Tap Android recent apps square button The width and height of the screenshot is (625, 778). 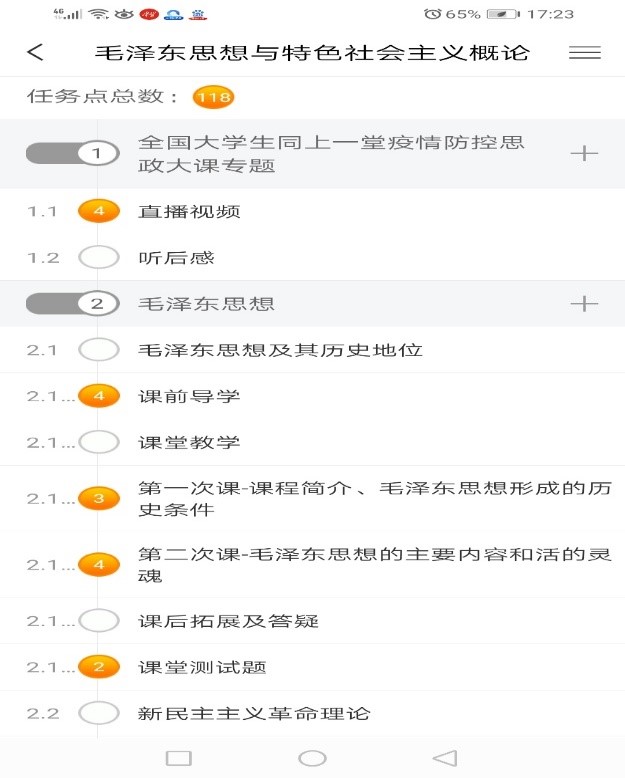click(179, 758)
